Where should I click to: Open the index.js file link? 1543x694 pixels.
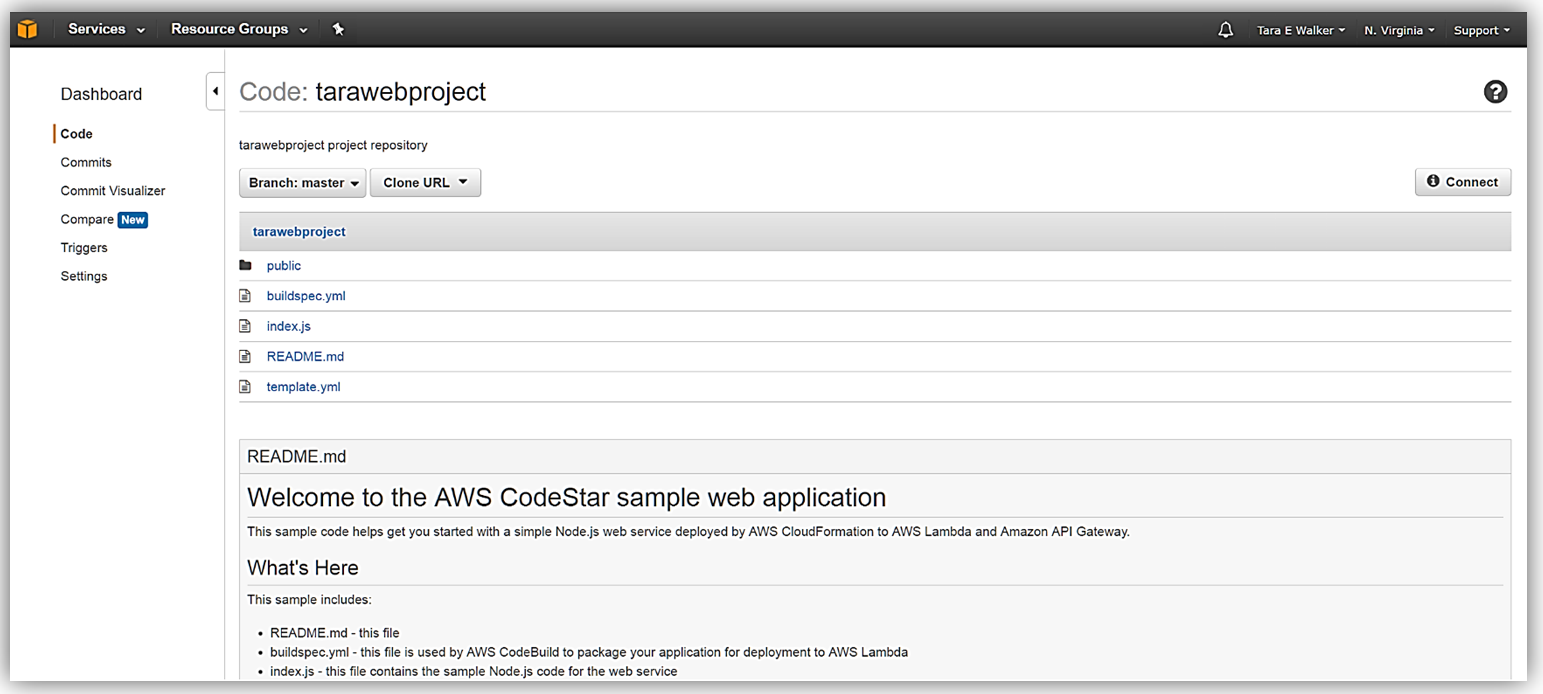[288, 327]
